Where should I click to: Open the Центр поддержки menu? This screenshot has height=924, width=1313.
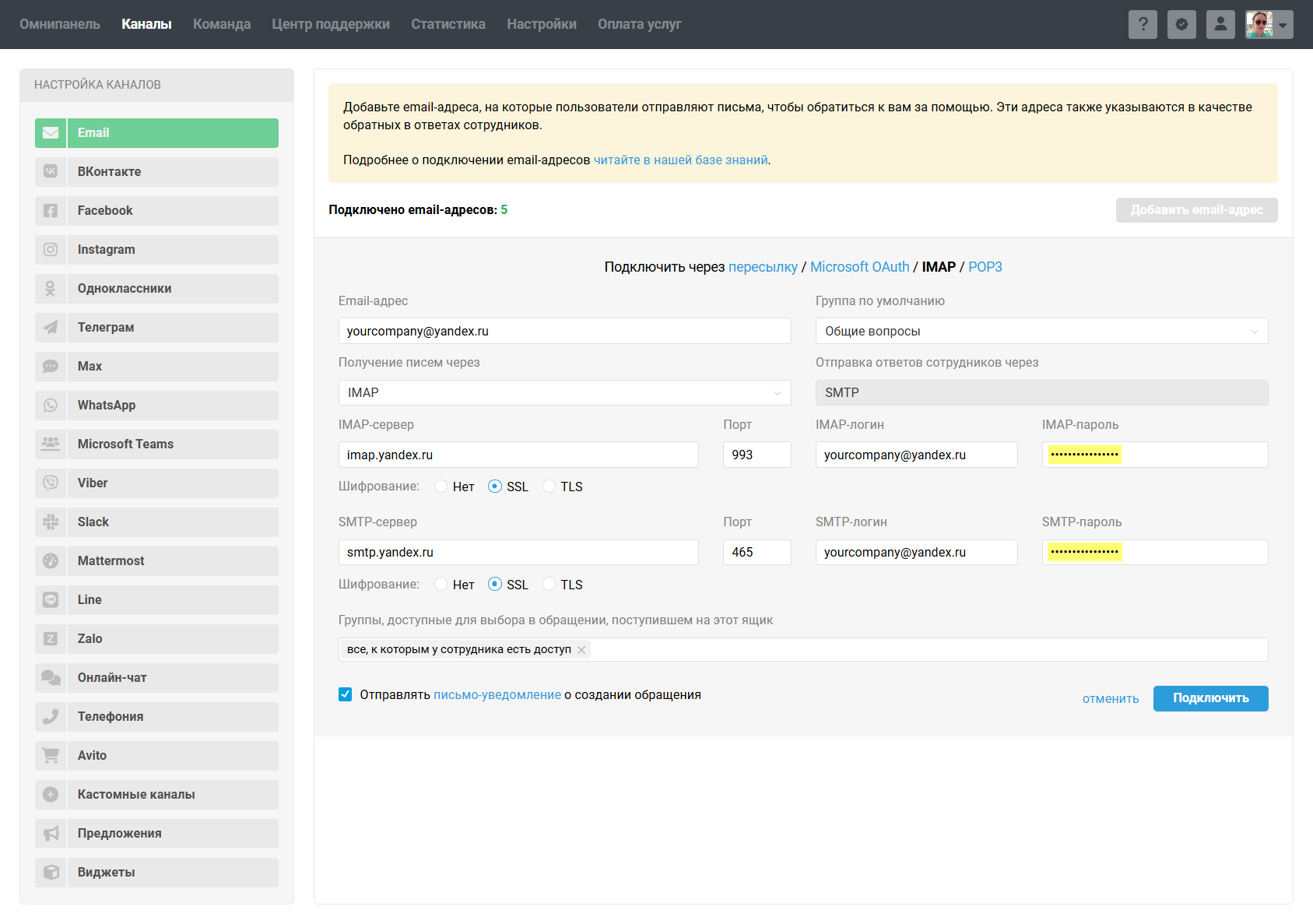[331, 24]
